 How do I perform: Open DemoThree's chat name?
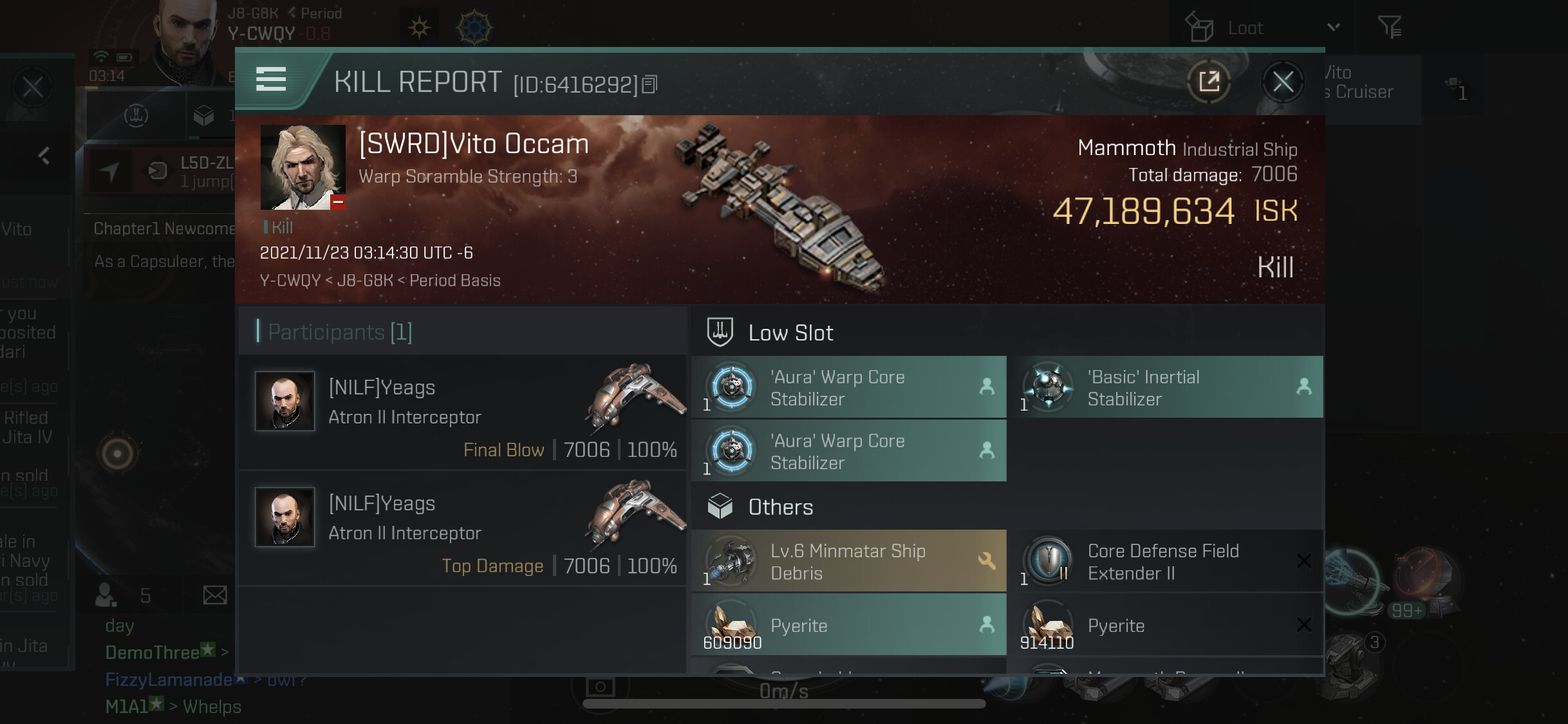pos(153,653)
